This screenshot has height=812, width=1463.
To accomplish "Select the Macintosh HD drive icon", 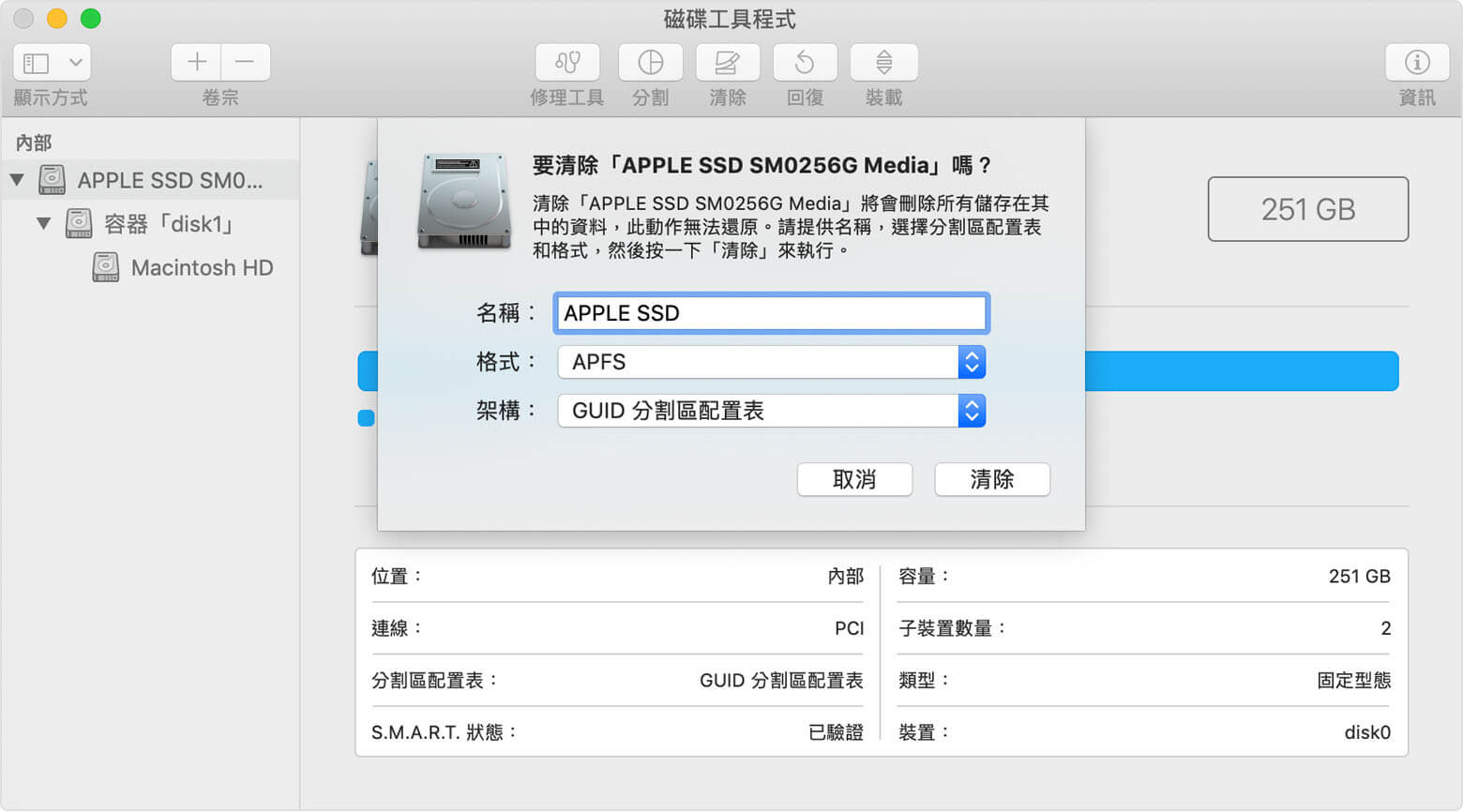I will pos(106,267).
